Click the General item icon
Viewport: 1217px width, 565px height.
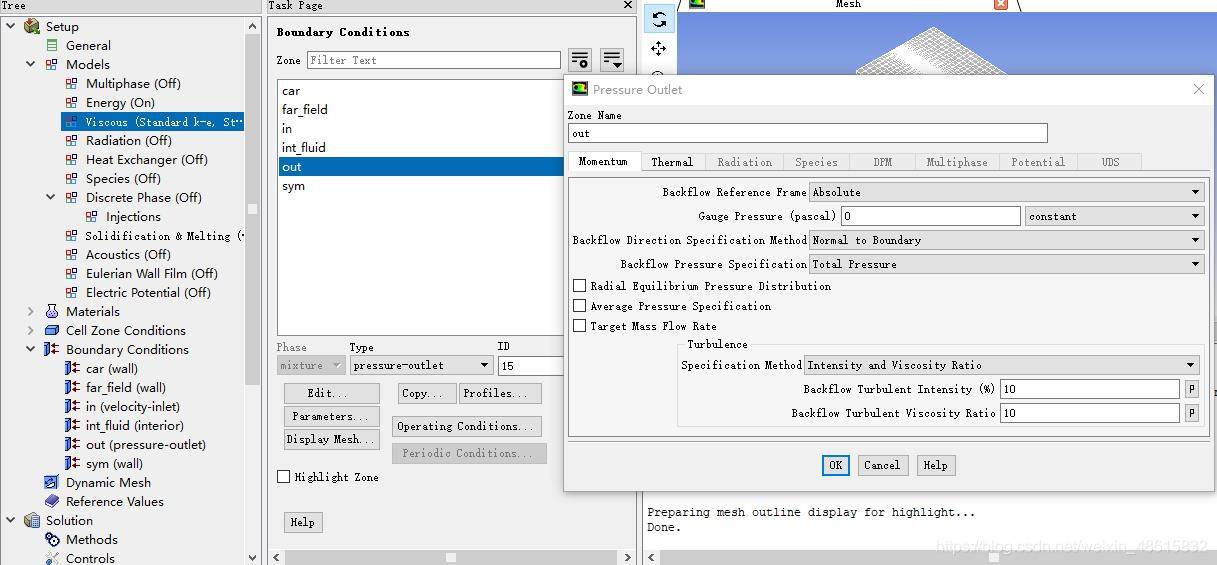52,45
